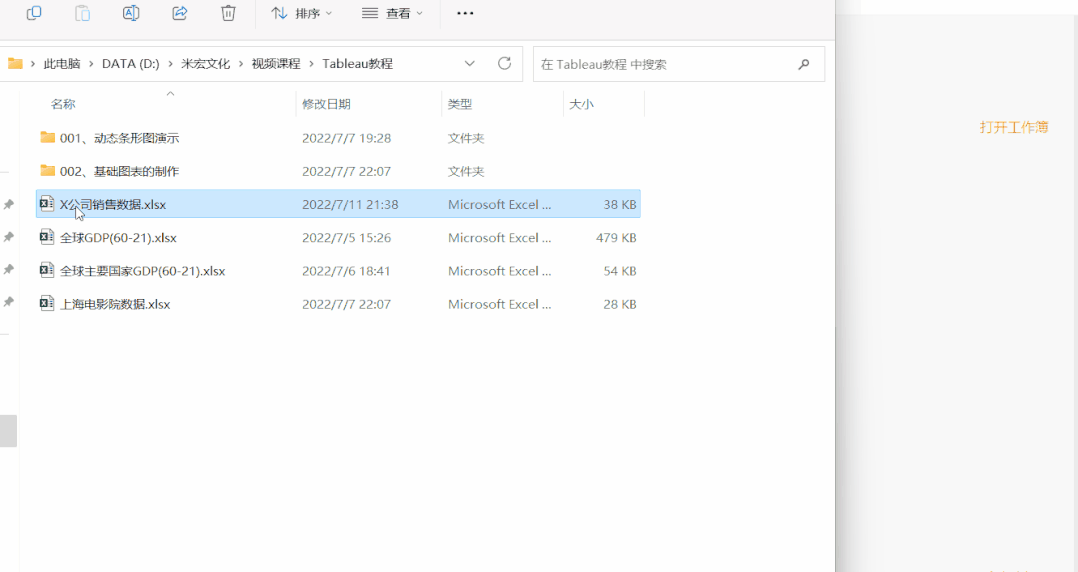Click the 打开工作簿 link
The height and width of the screenshot is (572, 1078).
pyautogui.click(x=1013, y=127)
